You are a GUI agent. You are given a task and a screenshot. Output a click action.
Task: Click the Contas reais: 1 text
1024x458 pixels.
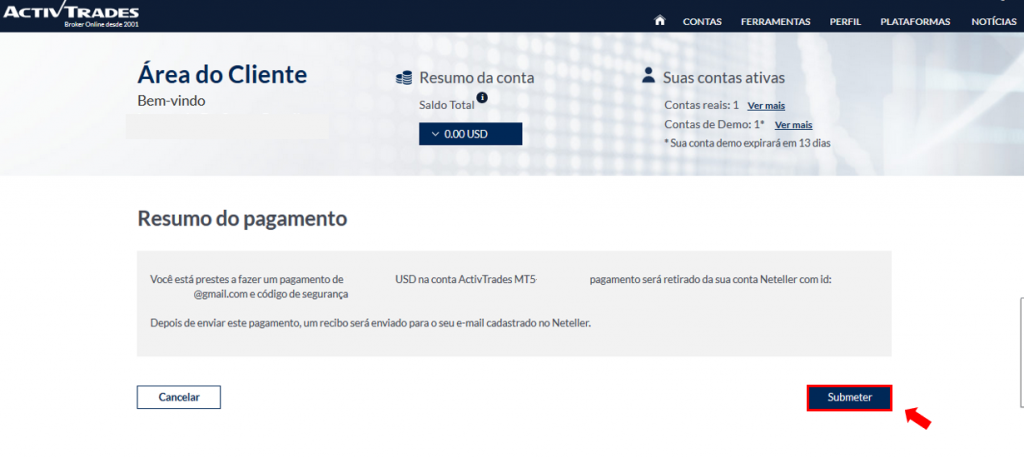(701, 105)
